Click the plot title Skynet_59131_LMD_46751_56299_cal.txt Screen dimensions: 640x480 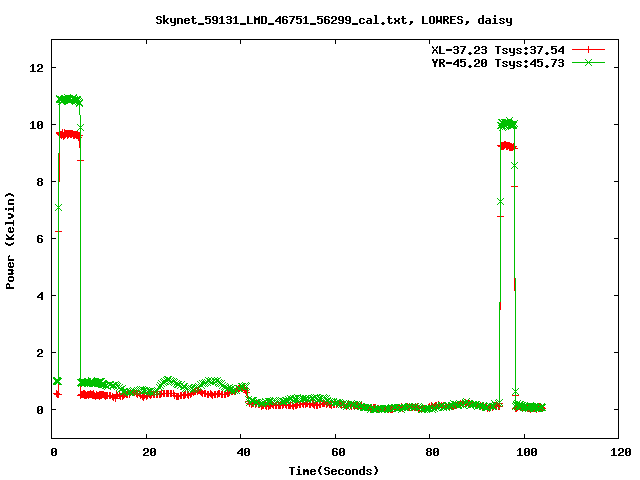click(x=281, y=20)
